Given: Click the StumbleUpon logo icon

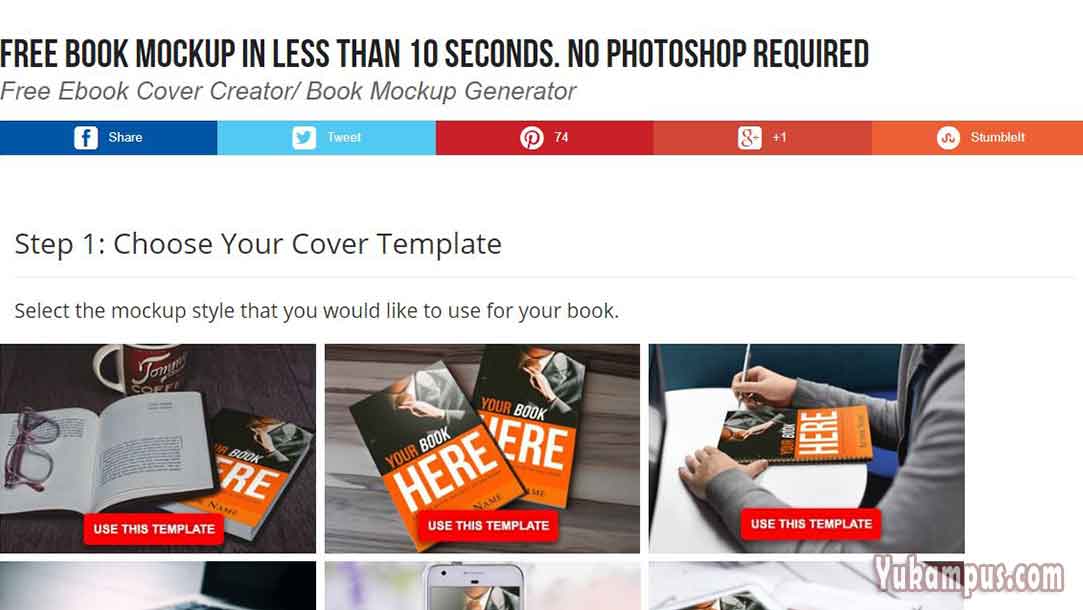Looking at the screenshot, I should 948,138.
